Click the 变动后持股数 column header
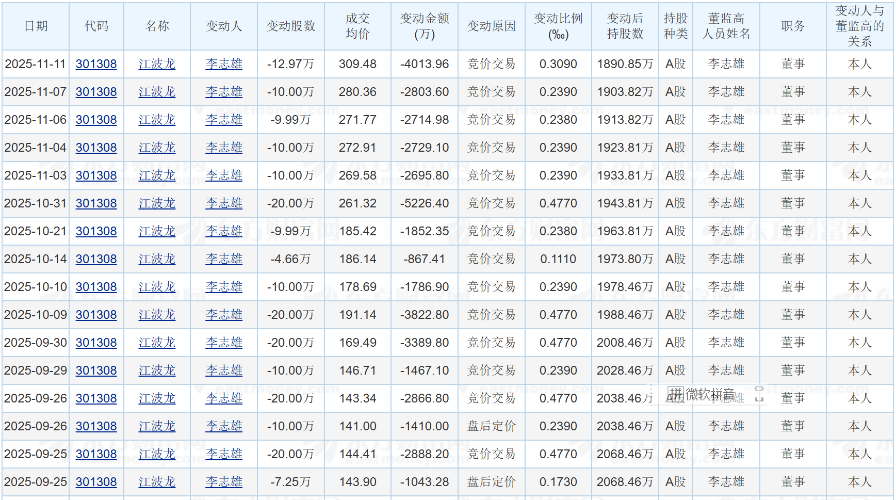Image resolution: width=896 pixels, height=500 pixels. (x=625, y=26)
